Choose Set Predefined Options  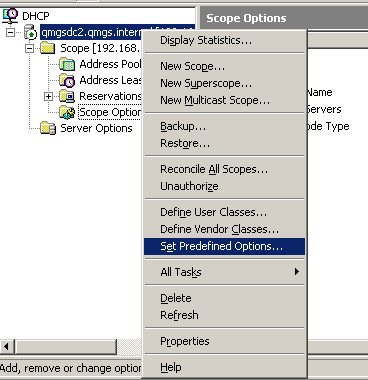click(x=225, y=246)
